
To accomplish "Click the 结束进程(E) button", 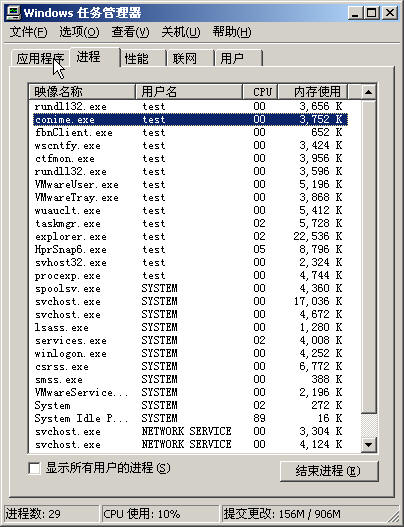I will tap(329, 471).
